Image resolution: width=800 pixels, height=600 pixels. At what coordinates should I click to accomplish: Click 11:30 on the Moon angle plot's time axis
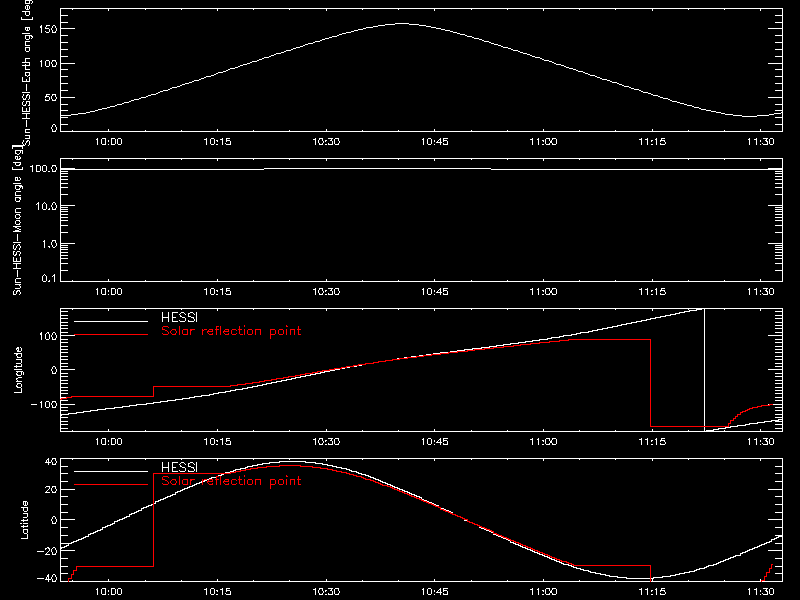[761, 291]
